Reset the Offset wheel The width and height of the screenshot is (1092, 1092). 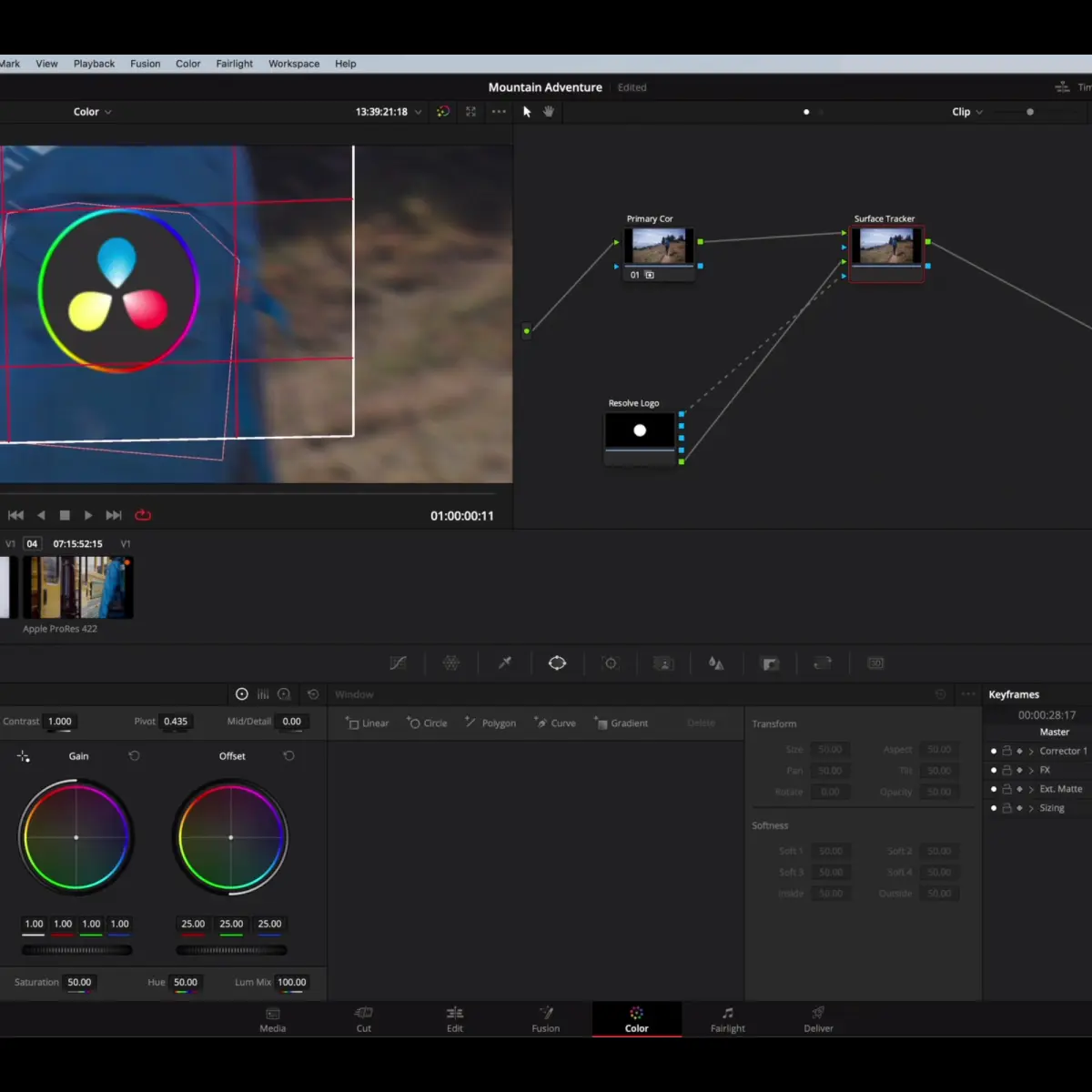(288, 756)
